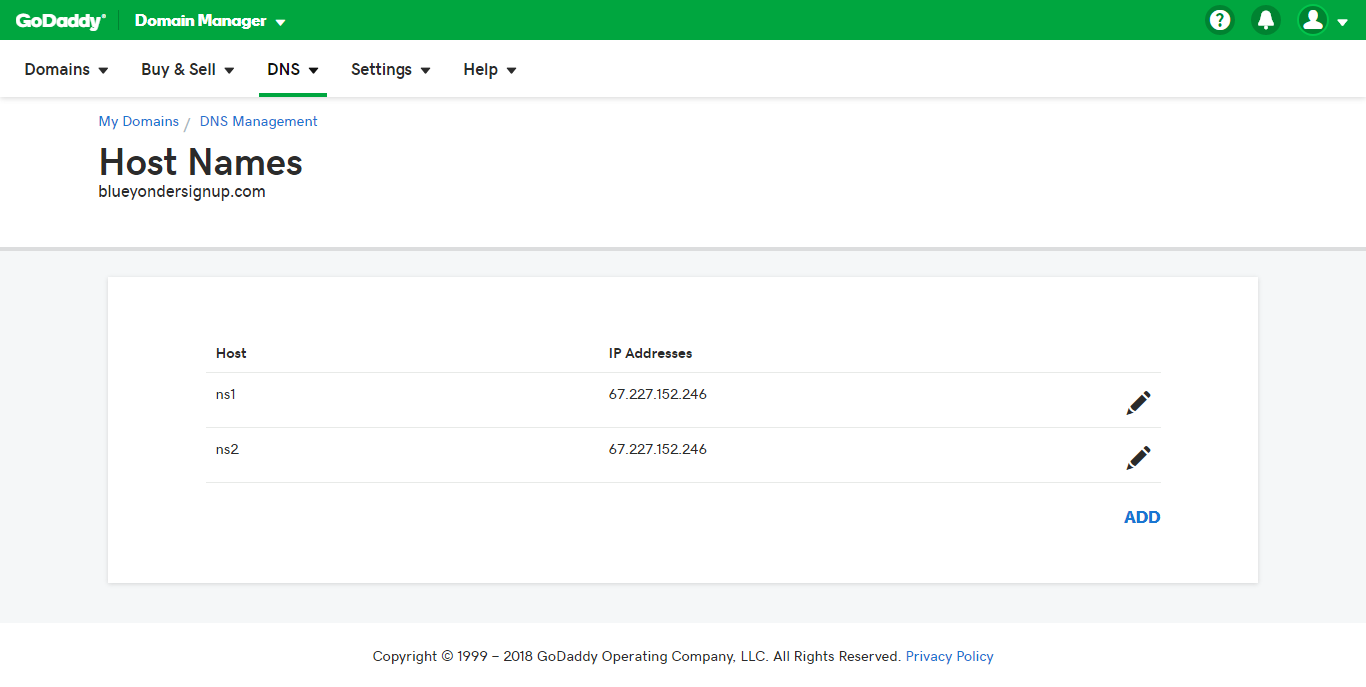This screenshot has height=687, width=1366.
Task: Expand the Domain Manager dropdown
Action: coord(210,21)
